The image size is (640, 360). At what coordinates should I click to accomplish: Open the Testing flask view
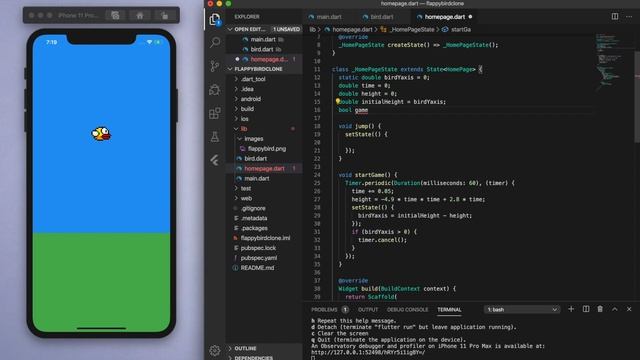tap(215, 137)
